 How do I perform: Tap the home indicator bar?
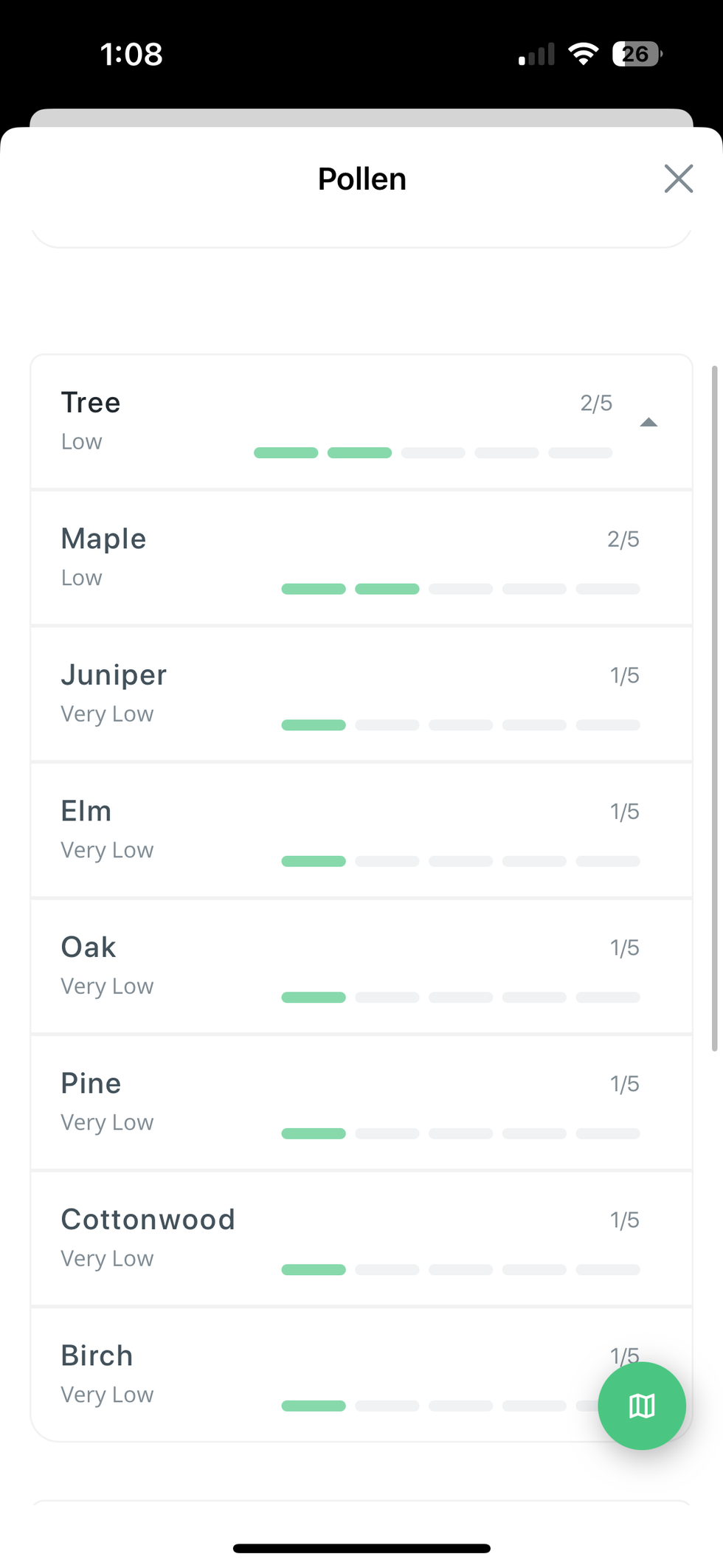(x=361, y=1548)
